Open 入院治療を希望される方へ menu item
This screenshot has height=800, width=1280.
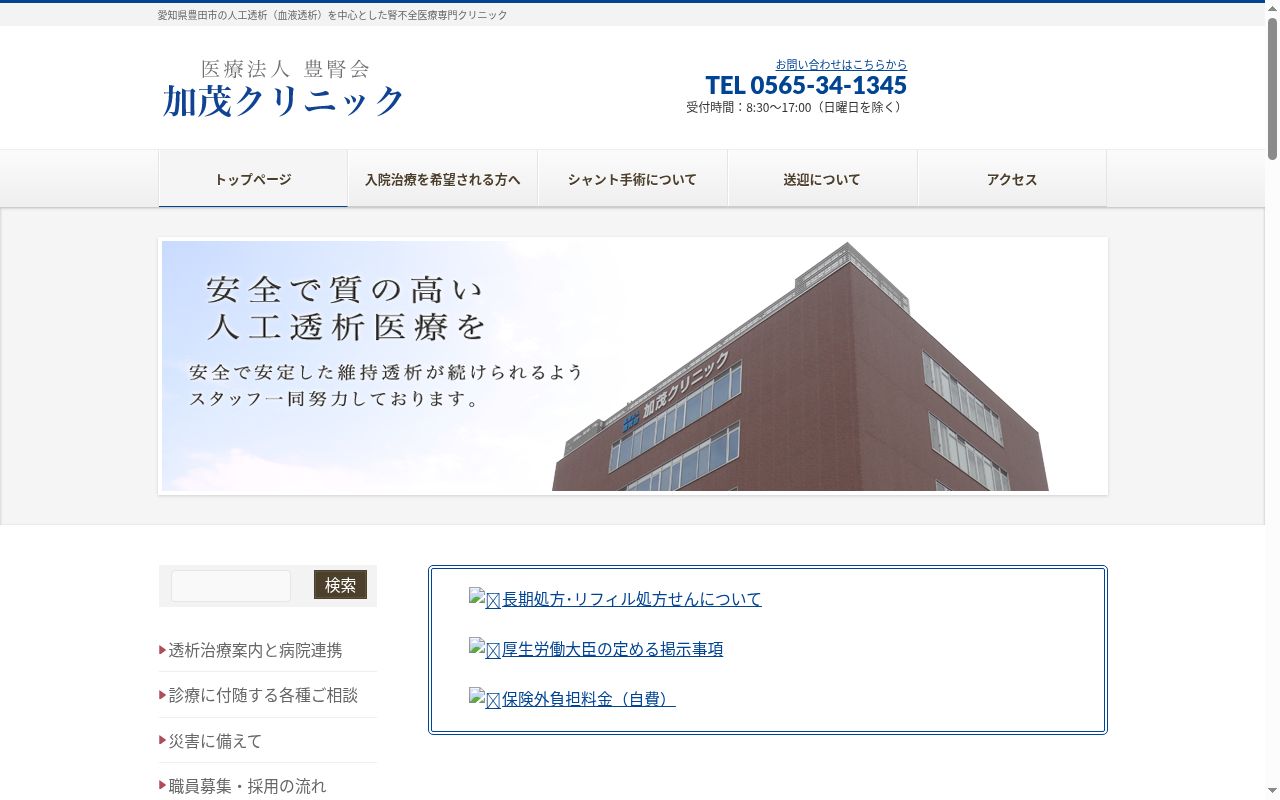pos(443,179)
